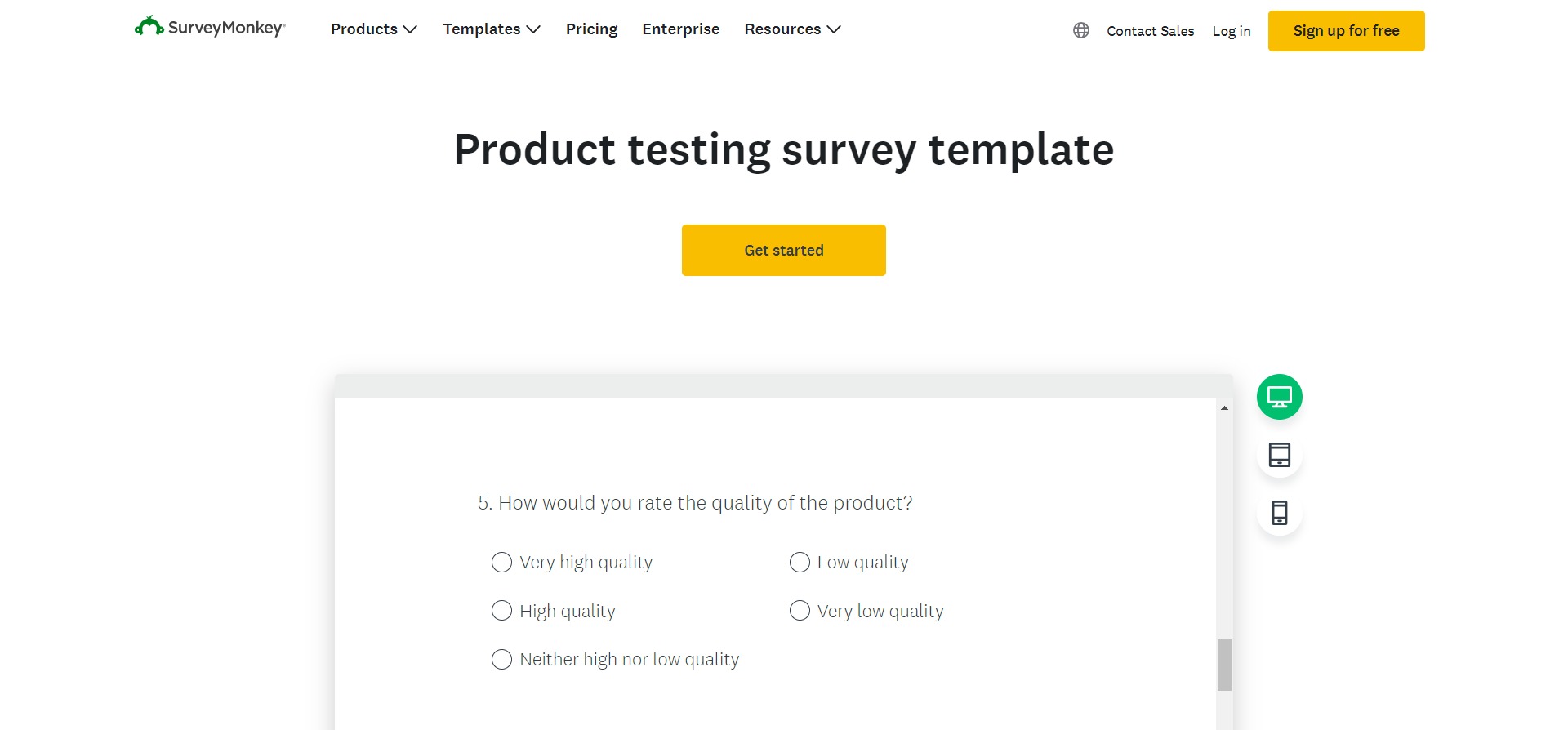Go to the Enterprise section
The width and height of the screenshot is (1568, 730).
(x=680, y=29)
